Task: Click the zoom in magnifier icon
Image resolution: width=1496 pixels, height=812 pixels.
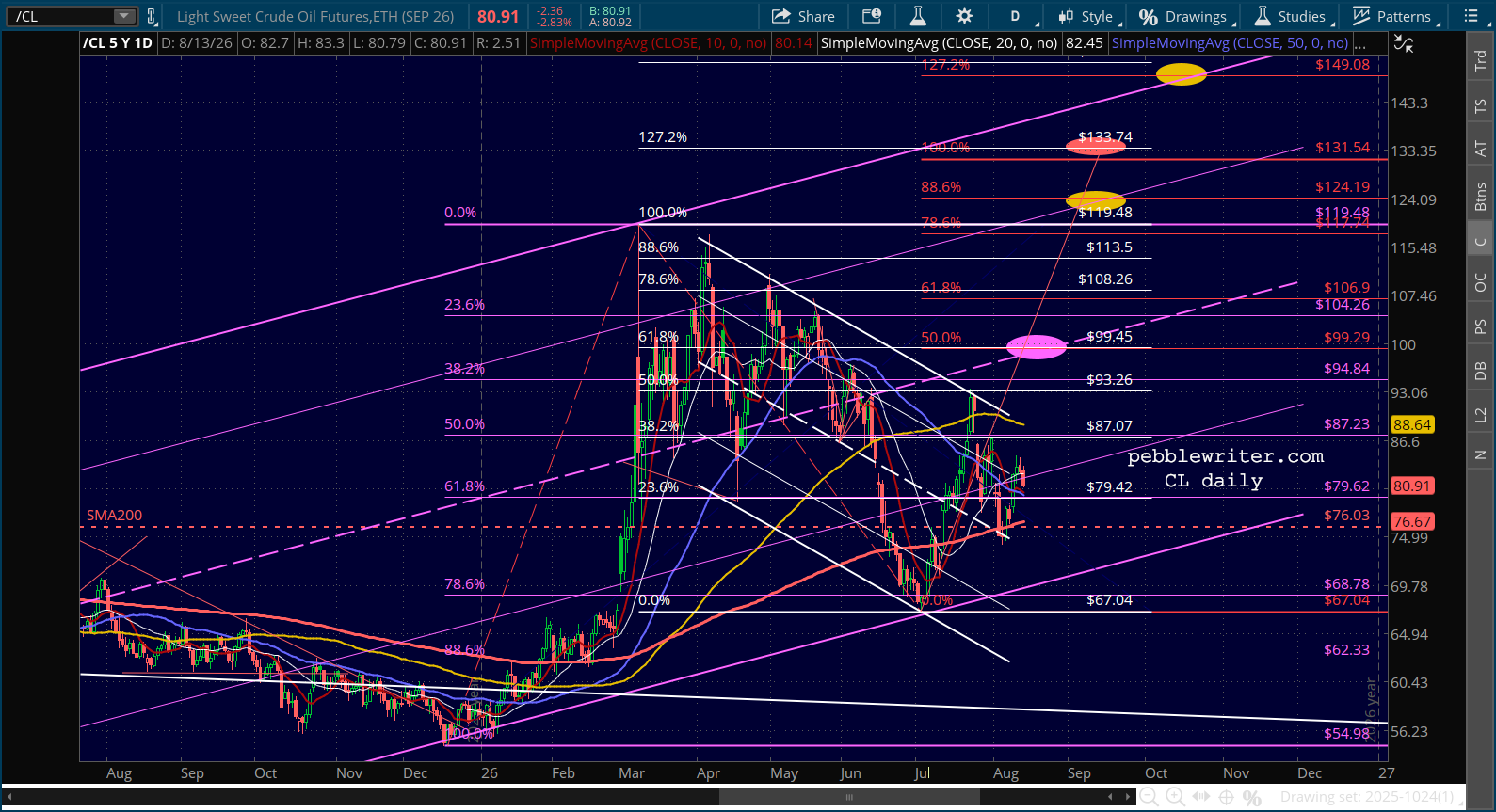Action: pos(1175,797)
